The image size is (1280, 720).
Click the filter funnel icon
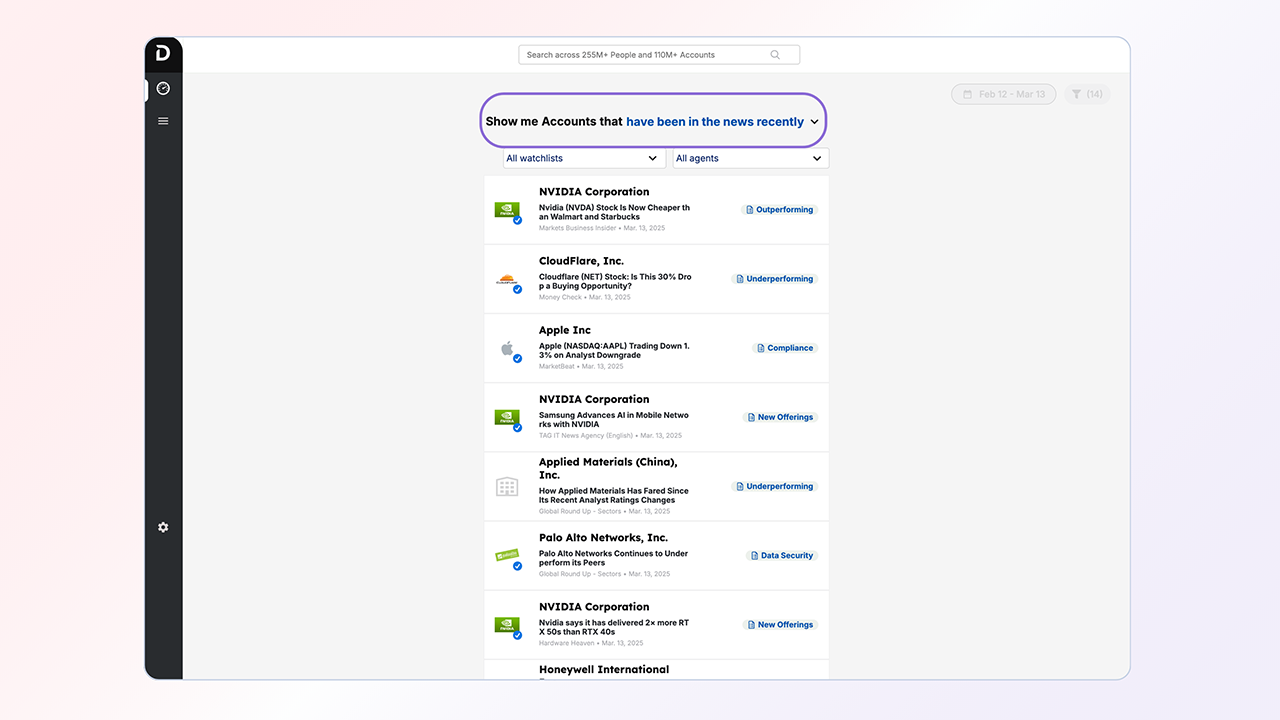1076,94
